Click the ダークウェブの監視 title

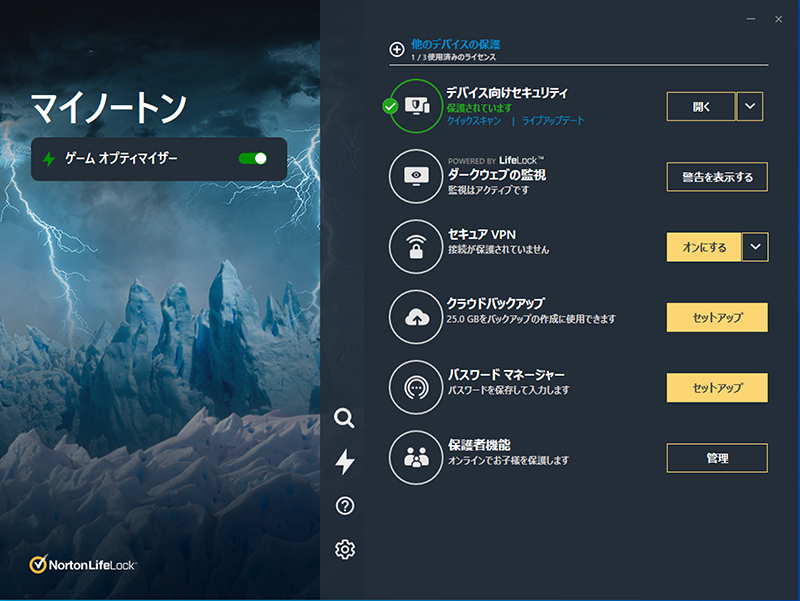click(497, 175)
